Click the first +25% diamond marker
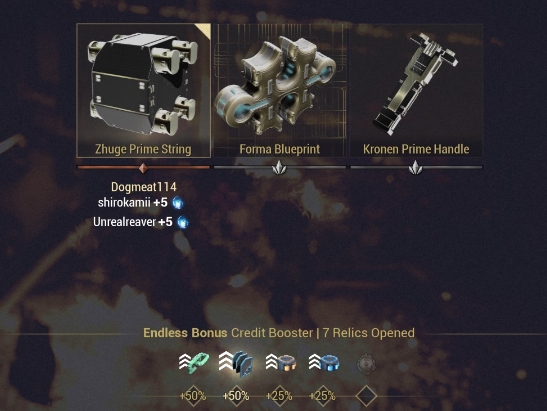The width and height of the screenshot is (547, 411). pos(279,396)
